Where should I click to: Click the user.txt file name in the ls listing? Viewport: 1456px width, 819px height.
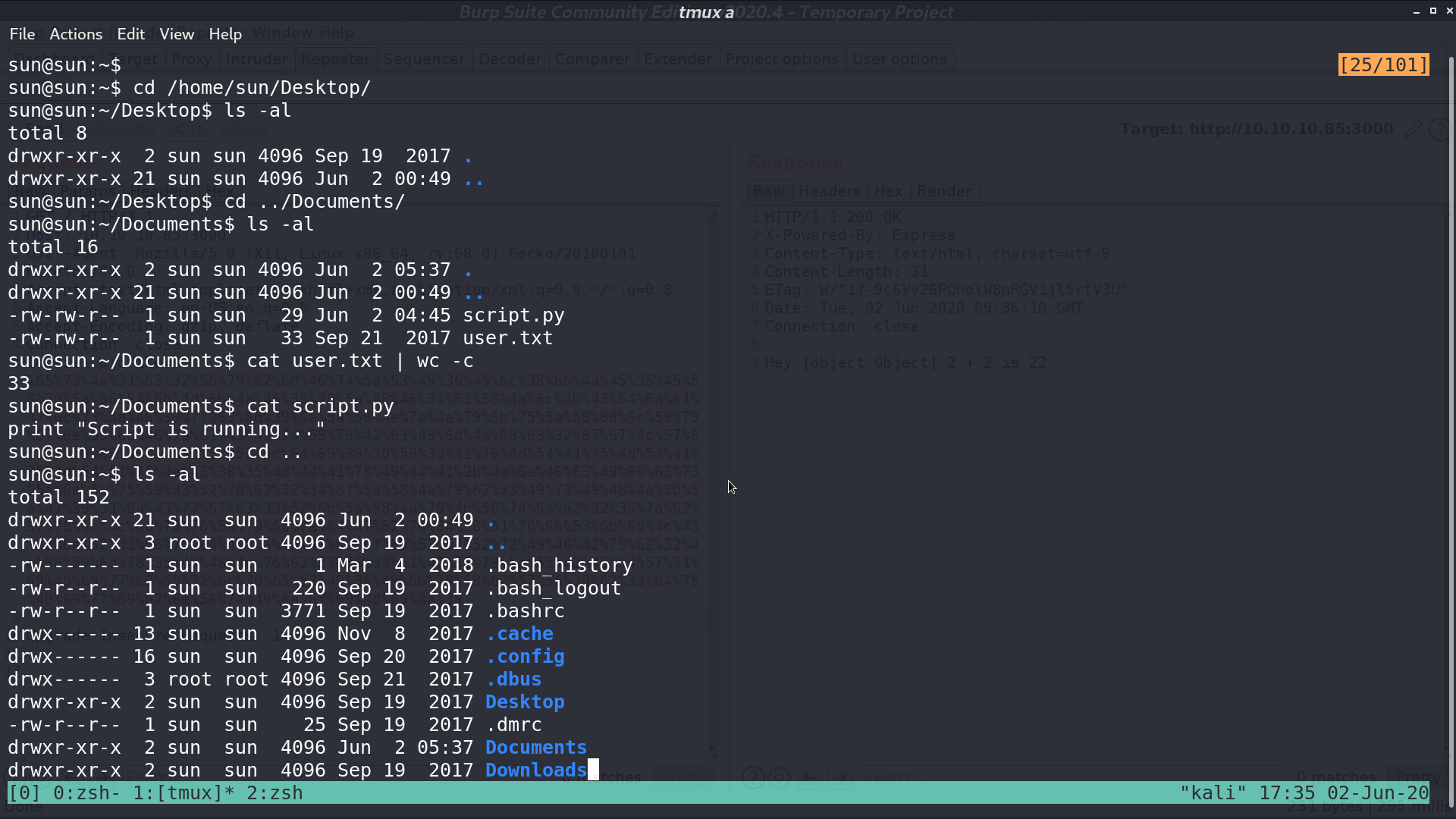pos(508,338)
